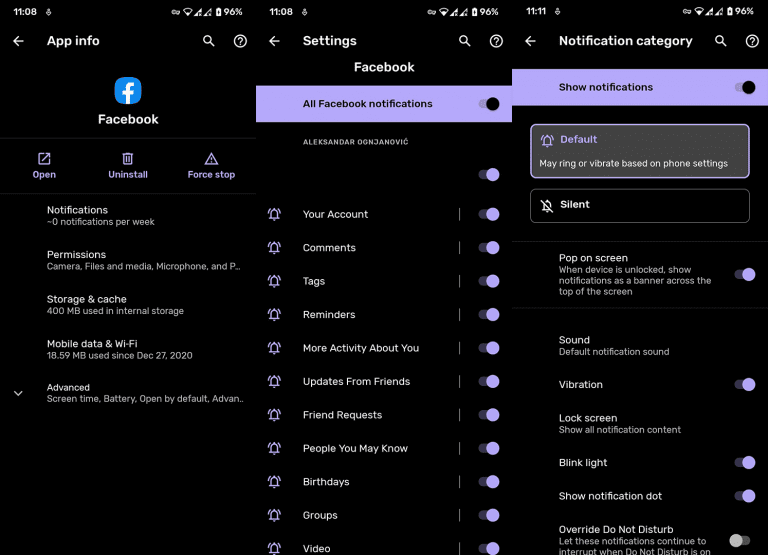Tap the Open label under Facebook
Viewport: 768px width, 555px height.
point(44,174)
